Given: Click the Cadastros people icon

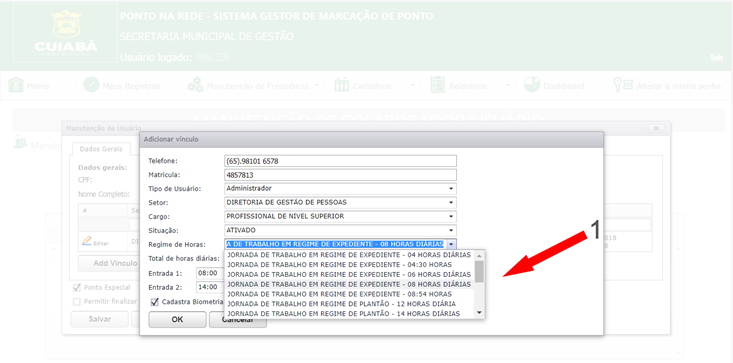Looking at the screenshot, I should 342,85.
